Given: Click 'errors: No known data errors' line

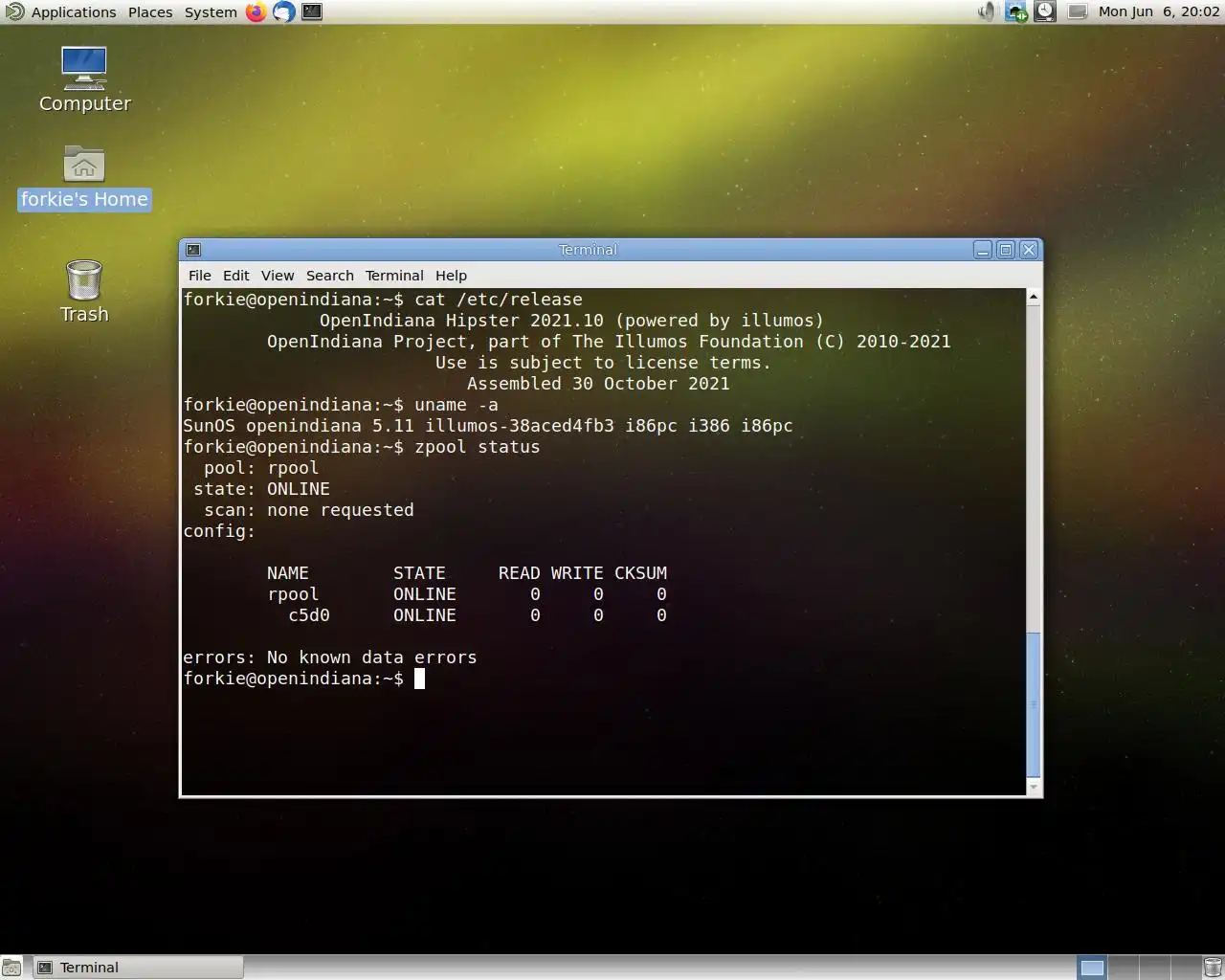Looking at the screenshot, I should click(x=330, y=657).
